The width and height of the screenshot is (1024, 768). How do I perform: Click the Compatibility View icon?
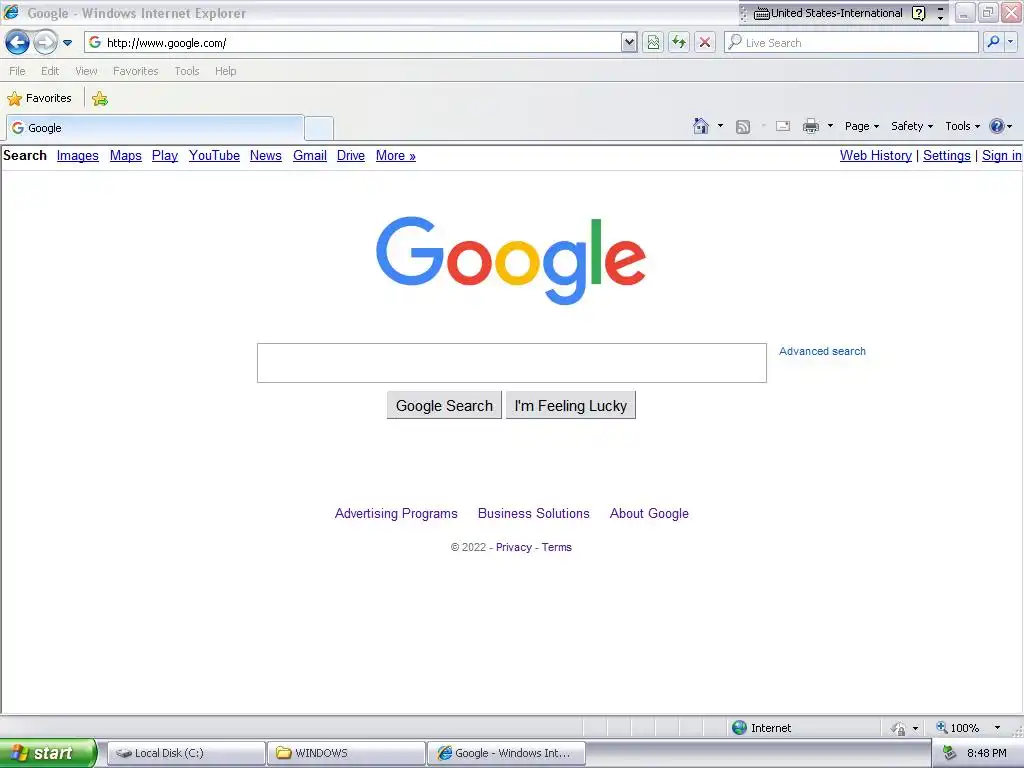pyautogui.click(x=653, y=43)
